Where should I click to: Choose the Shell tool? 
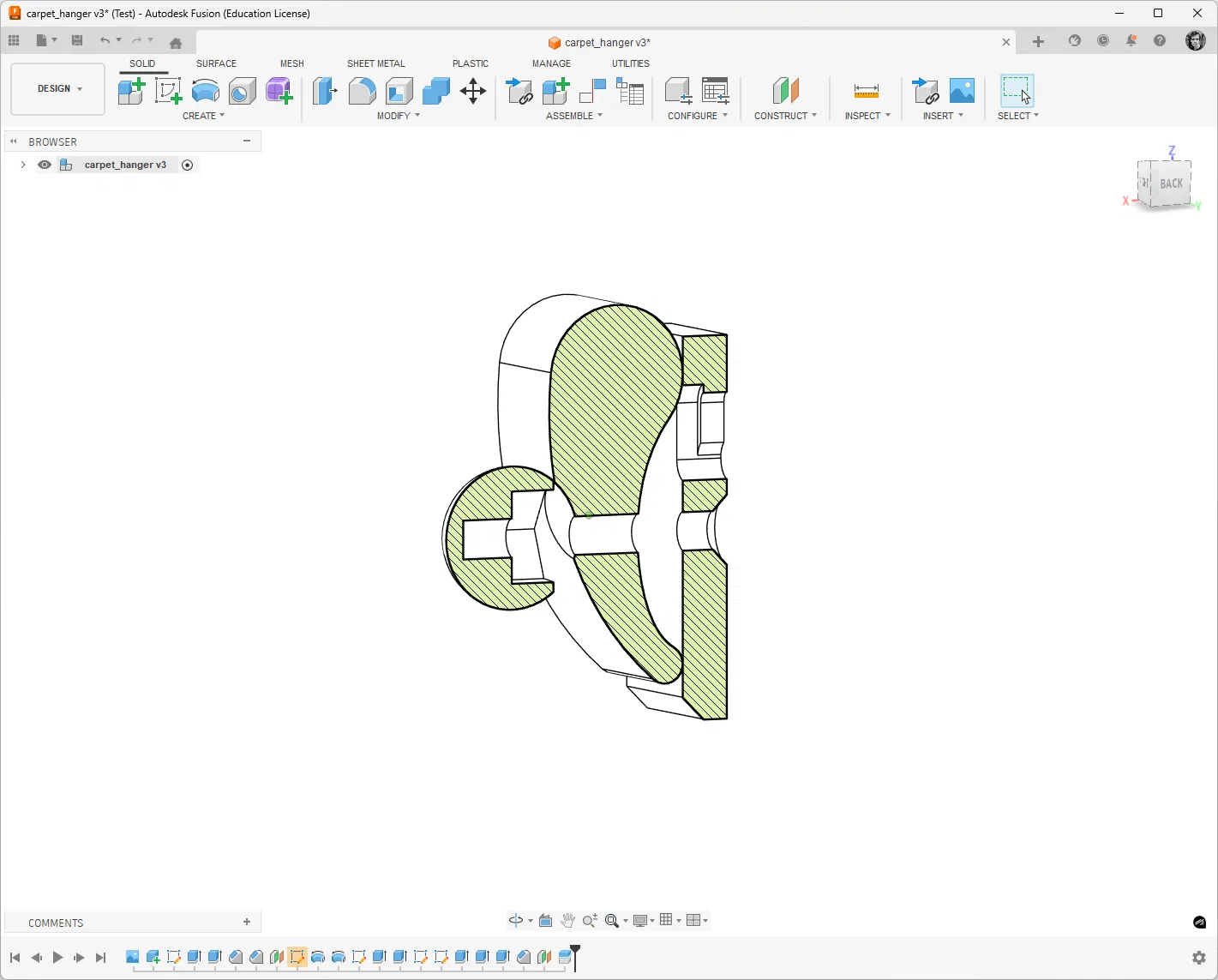pyautogui.click(x=399, y=91)
